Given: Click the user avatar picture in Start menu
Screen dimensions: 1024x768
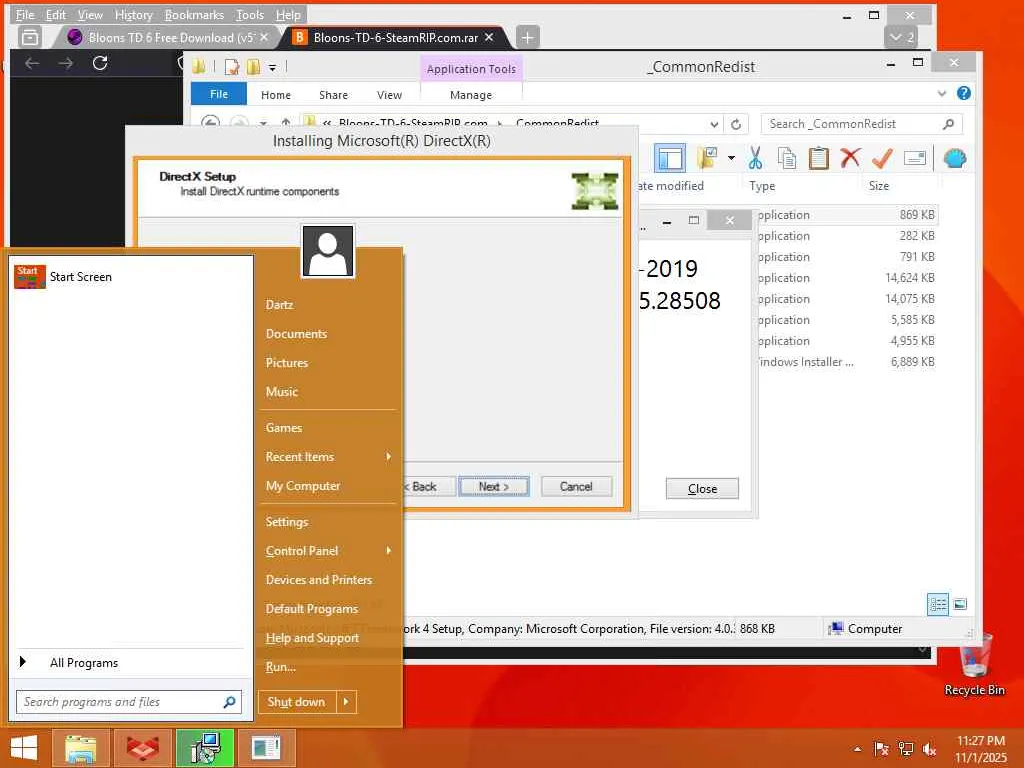Looking at the screenshot, I should click(328, 251).
